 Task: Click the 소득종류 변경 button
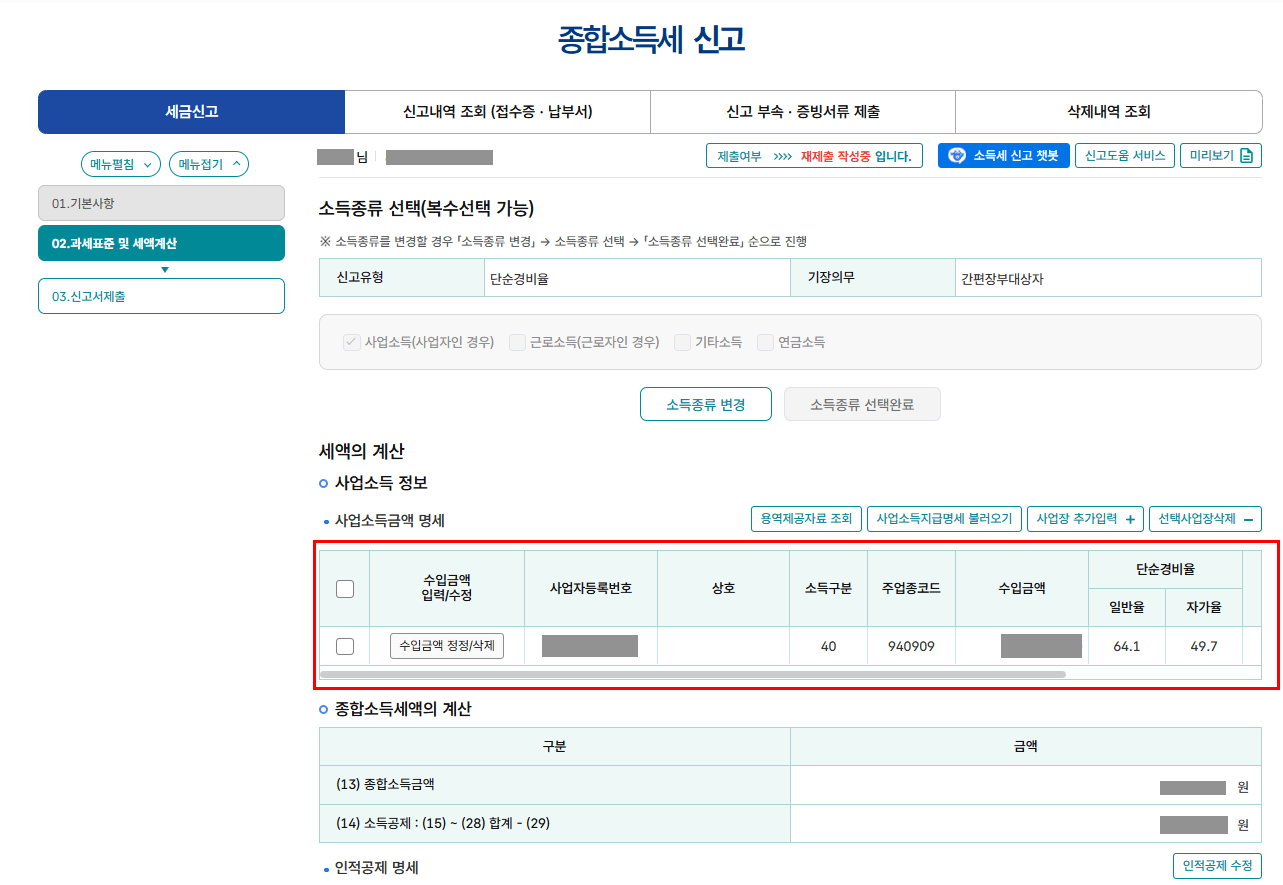point(706,404)
